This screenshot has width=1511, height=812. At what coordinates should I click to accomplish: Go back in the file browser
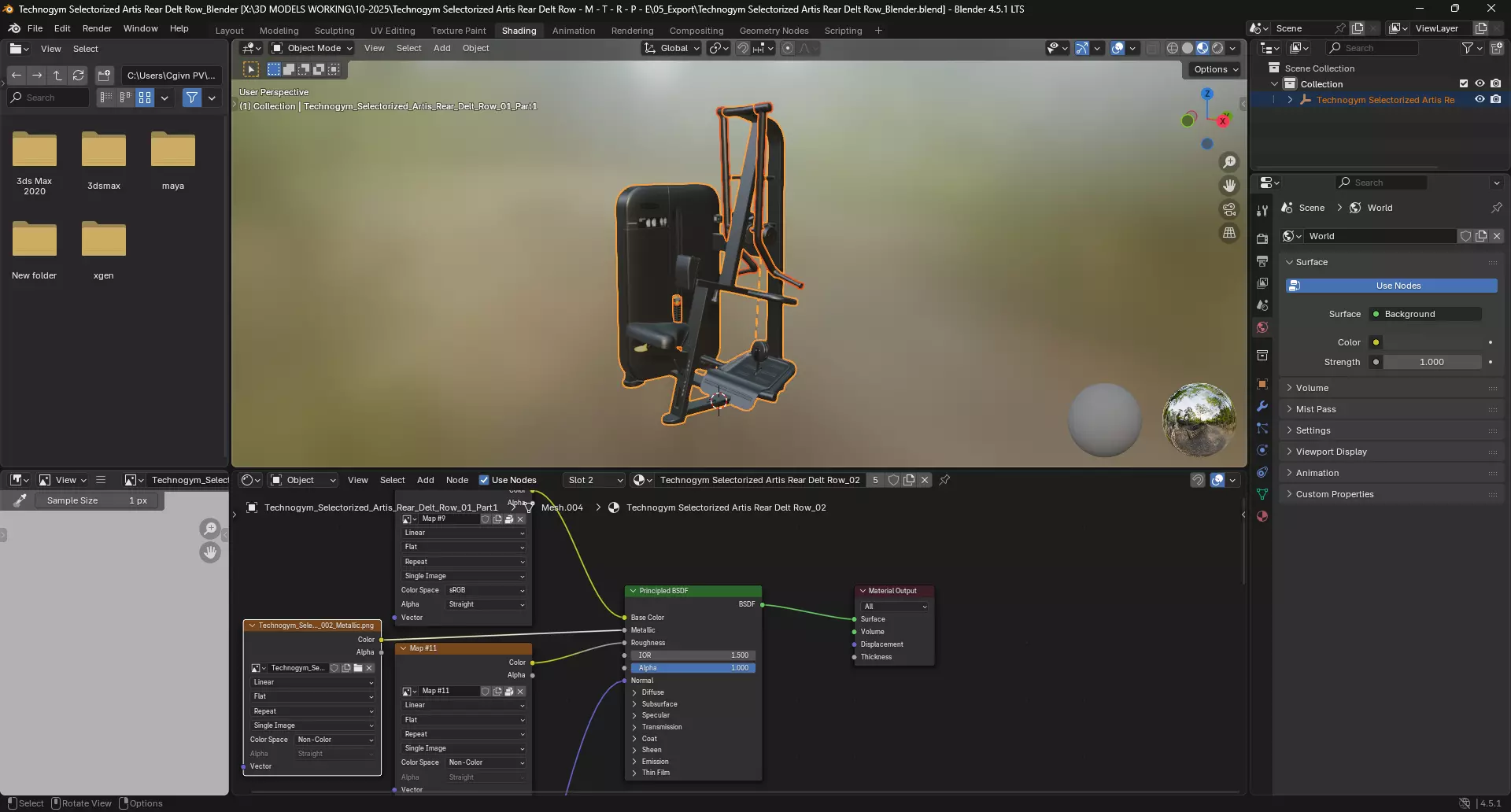17,76
